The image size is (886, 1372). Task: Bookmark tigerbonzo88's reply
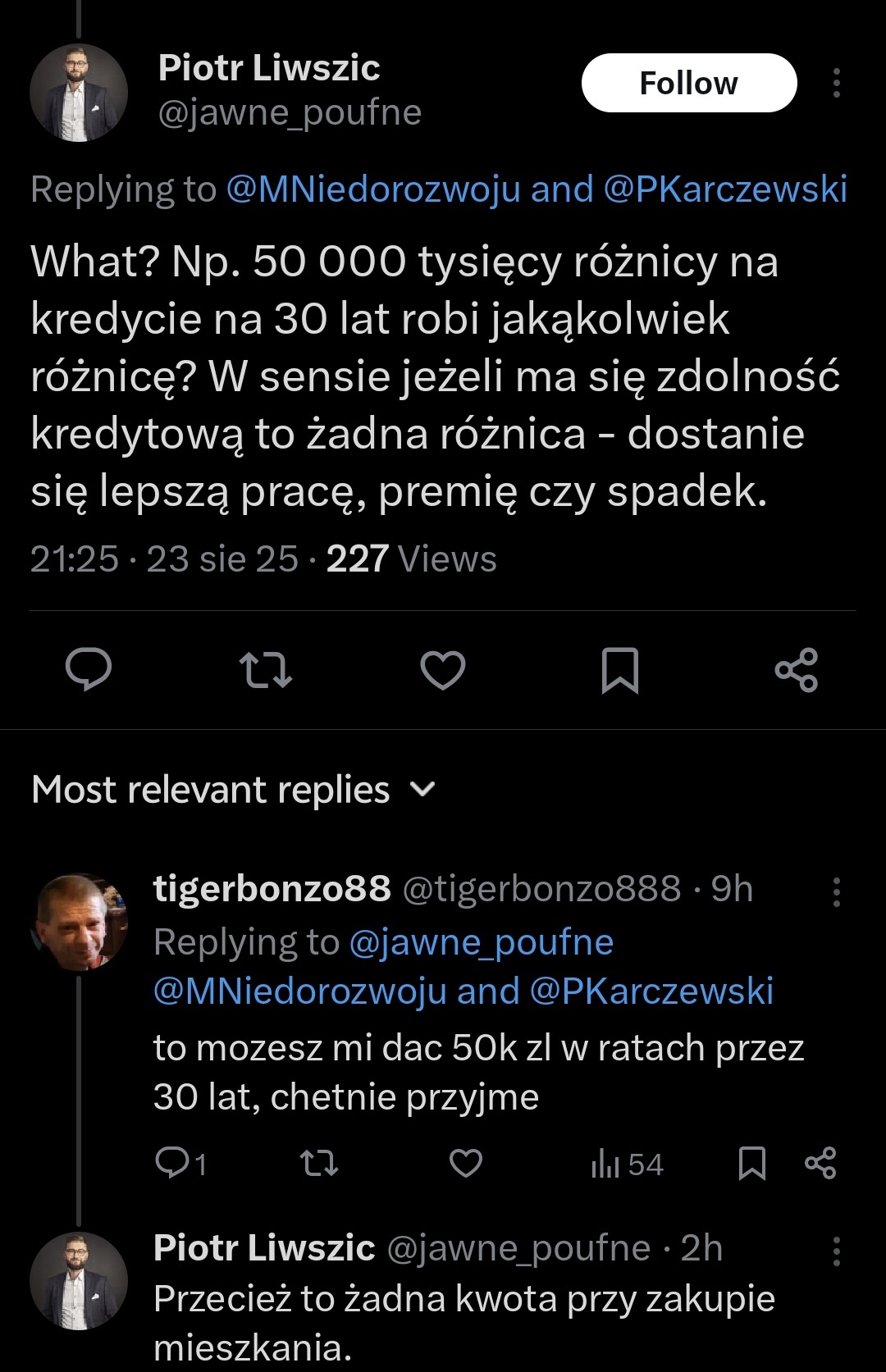pyautogui.click(x=752, y=1163)
